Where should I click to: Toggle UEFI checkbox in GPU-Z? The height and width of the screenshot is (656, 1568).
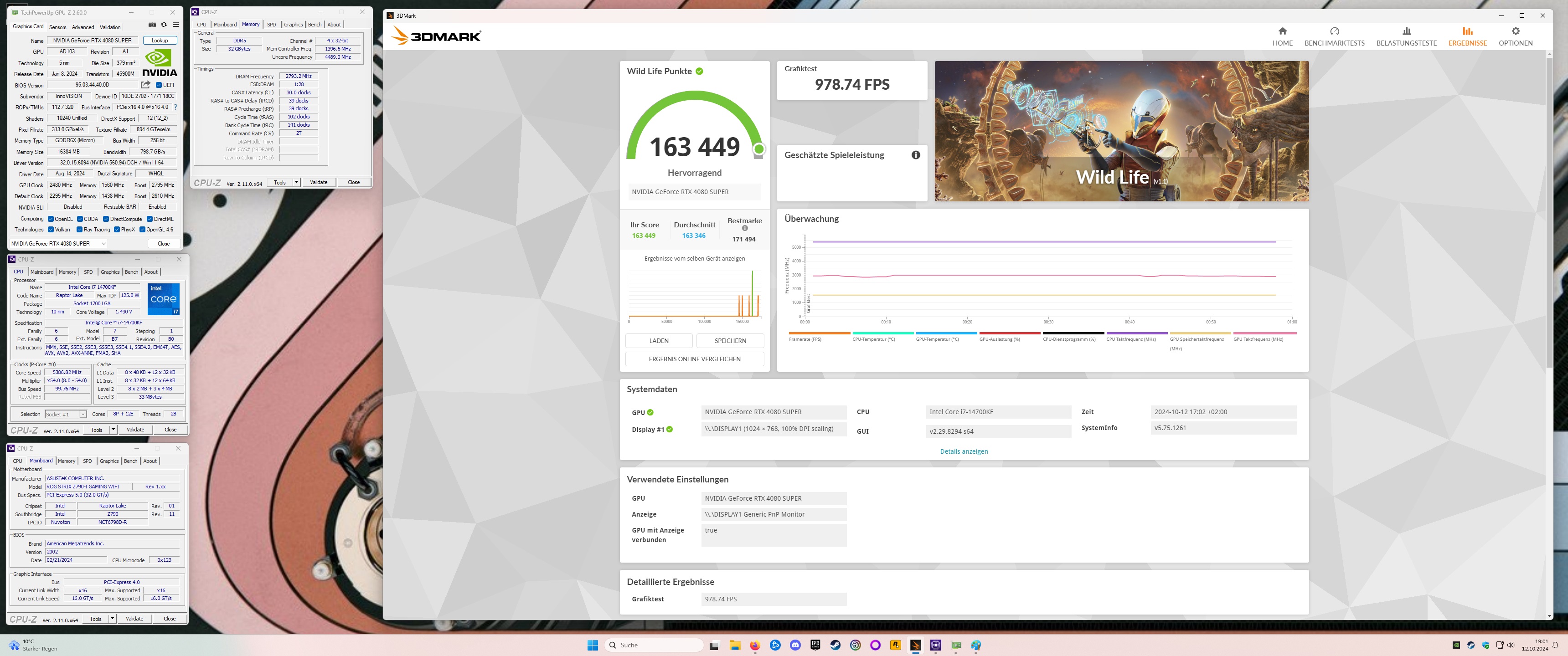pos(159,85)
